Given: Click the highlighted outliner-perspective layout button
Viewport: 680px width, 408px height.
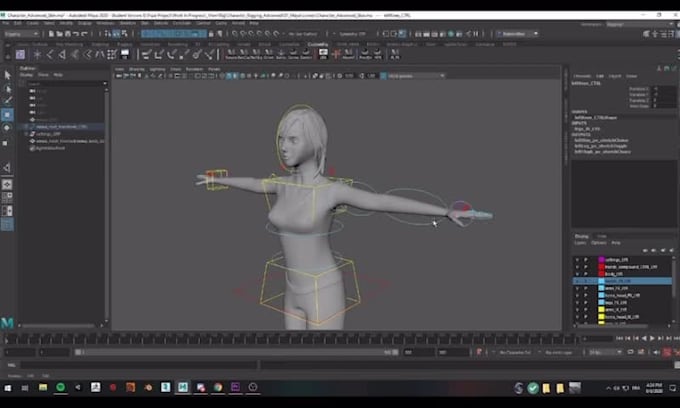Looking at the screenshot, I should [x=7, y=224].
